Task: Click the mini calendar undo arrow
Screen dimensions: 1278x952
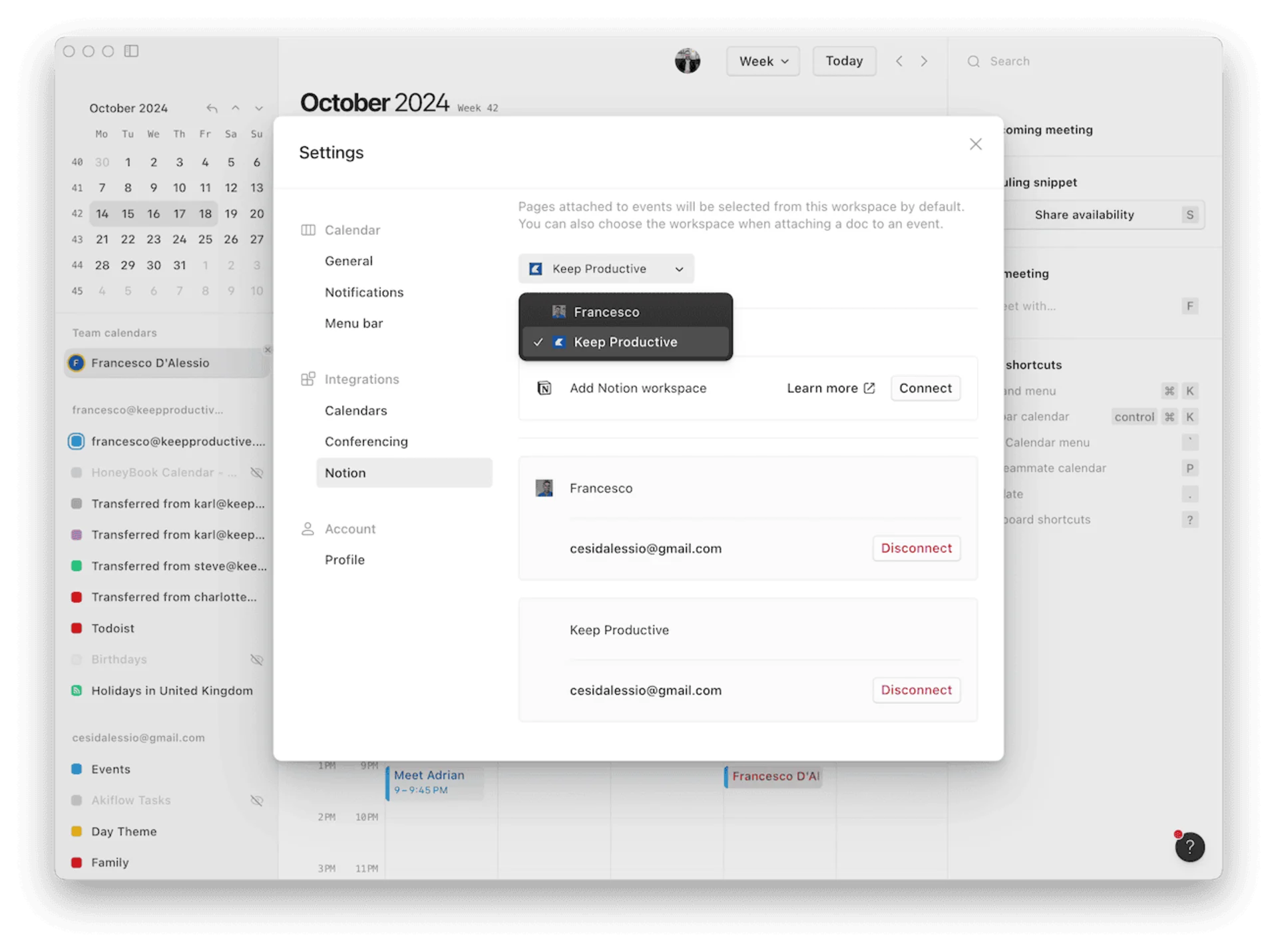Action: [212, 109]
